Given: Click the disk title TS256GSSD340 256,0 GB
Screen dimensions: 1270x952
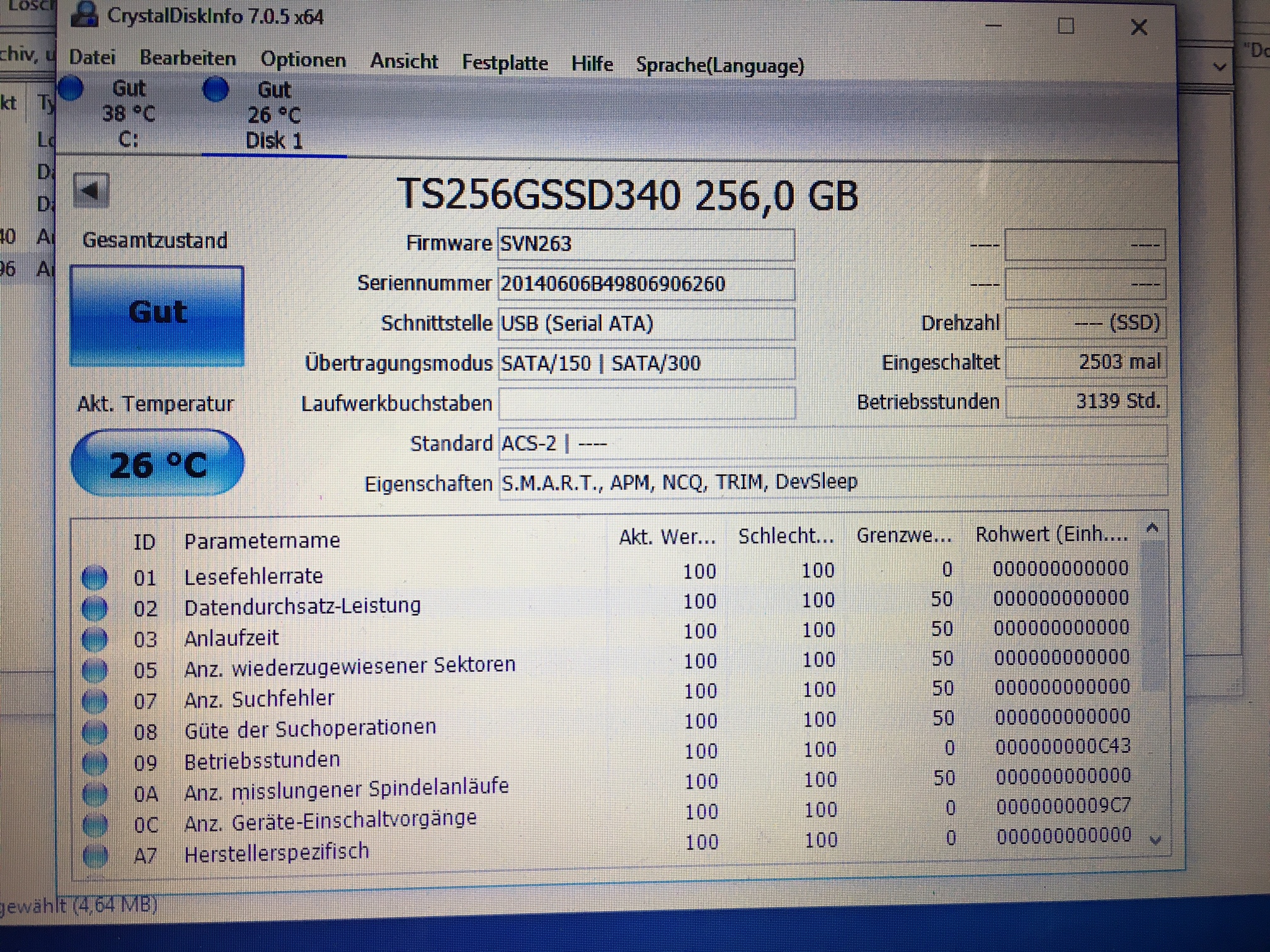Looking at the screenshot, I should [x=627, y=195].
